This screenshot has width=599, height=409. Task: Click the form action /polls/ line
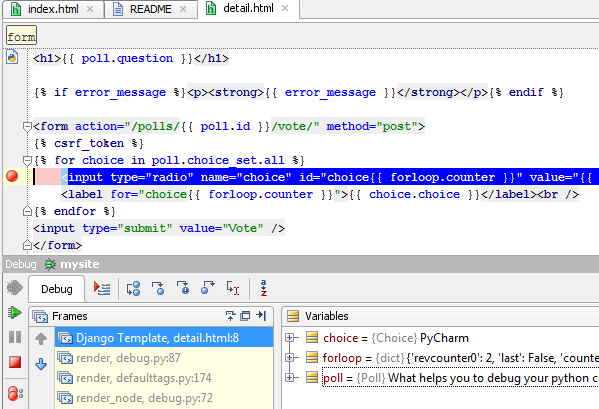click(x=229, y=126)
